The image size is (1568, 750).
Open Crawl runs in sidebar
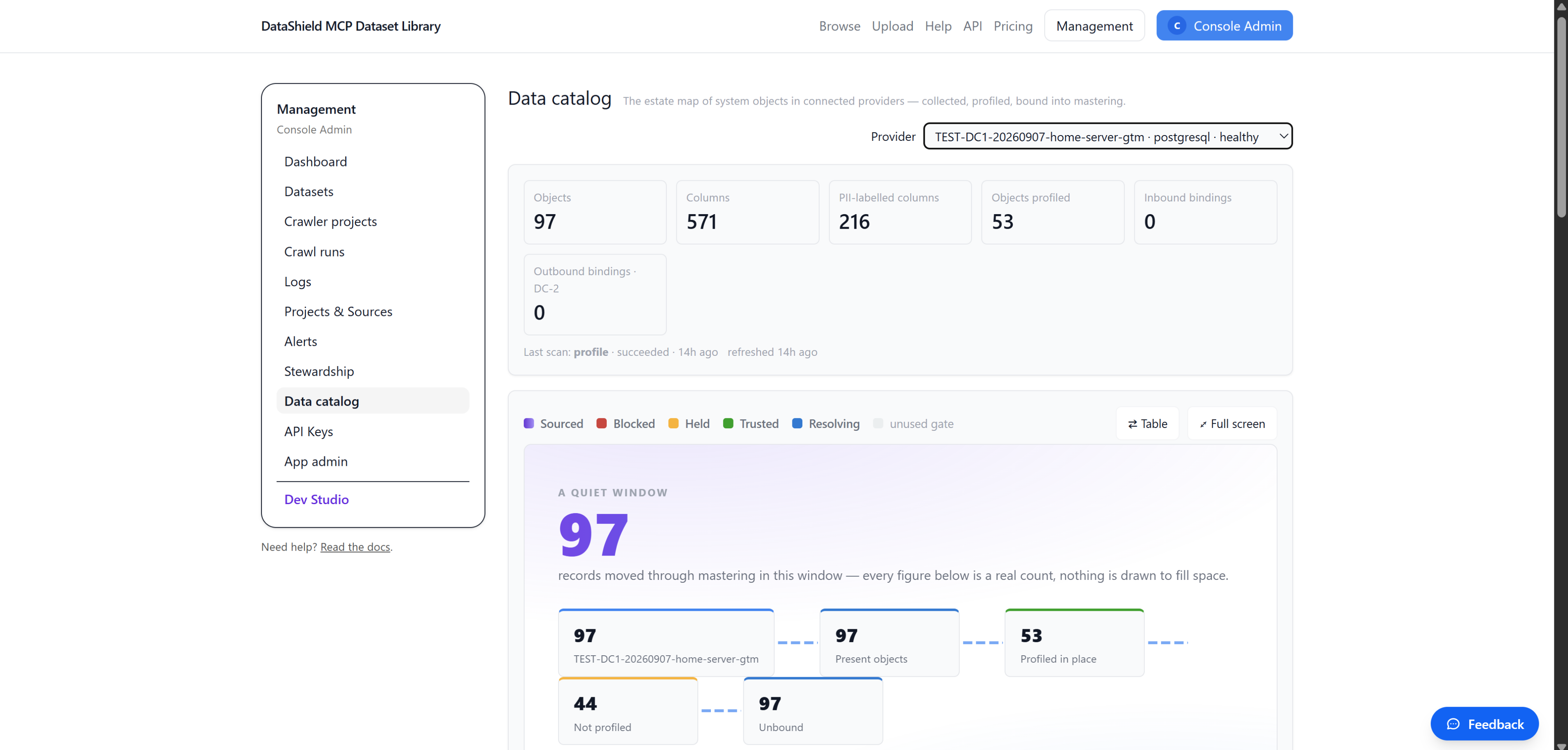(x=372, y=251)
